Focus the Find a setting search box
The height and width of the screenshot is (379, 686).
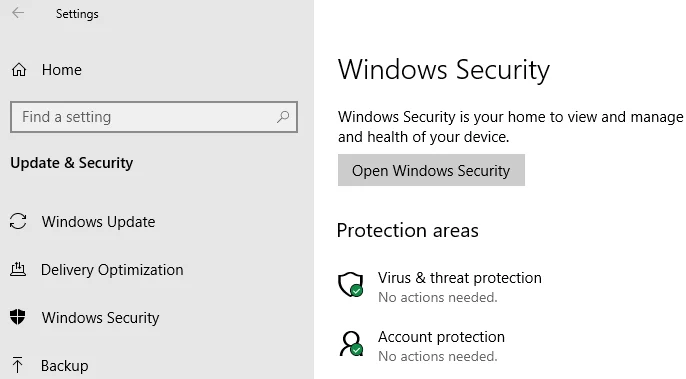click(x=154, y=117)
